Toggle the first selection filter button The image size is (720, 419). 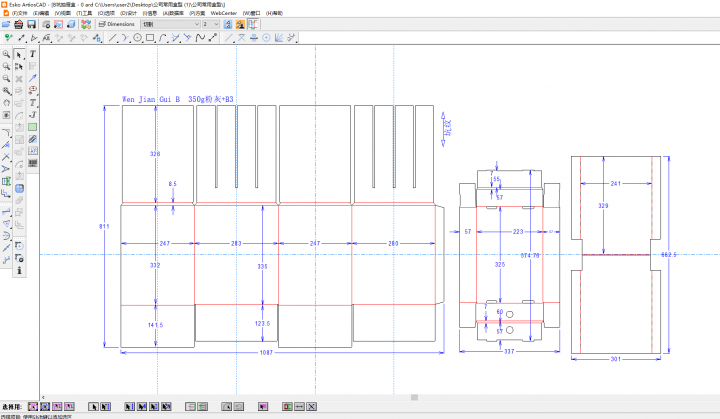[32, 407]
